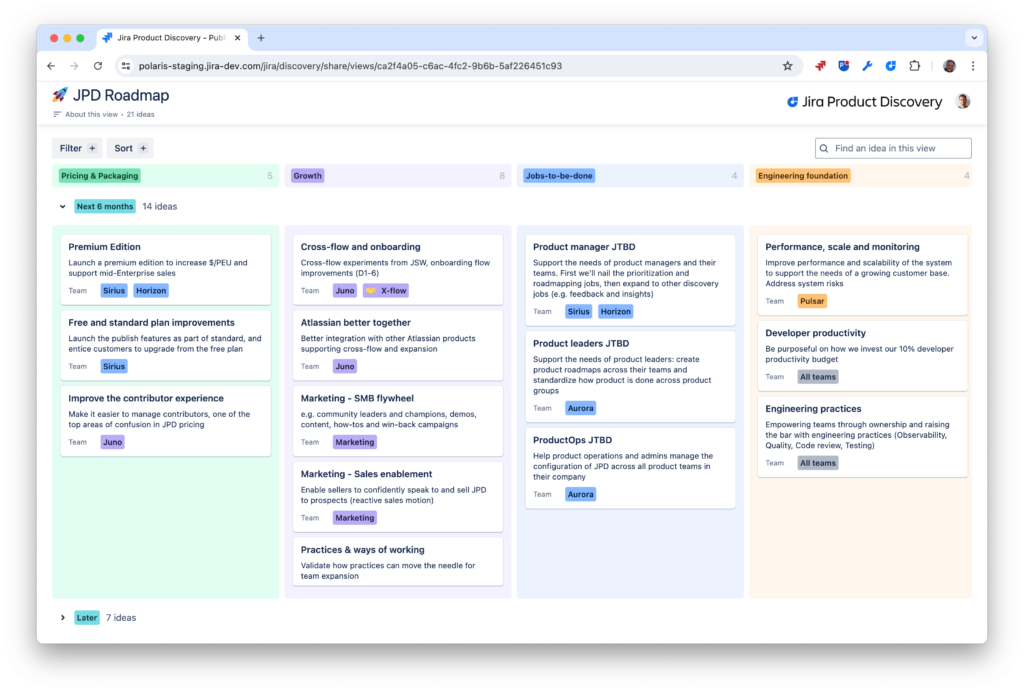Open the Chrome three-dot menu
1024x692 pixels.
pyautogui.click(x=973, y=66)
